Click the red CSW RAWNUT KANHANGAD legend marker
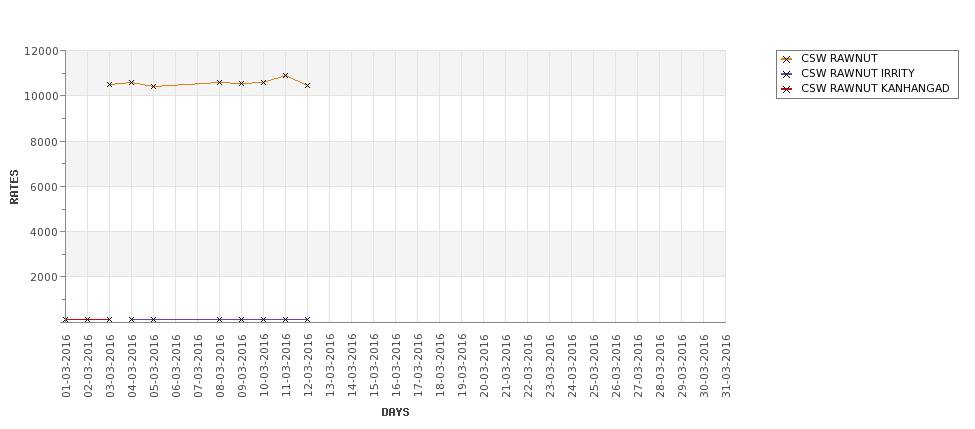This screenshot has height=429, width=975. (787, 89)
